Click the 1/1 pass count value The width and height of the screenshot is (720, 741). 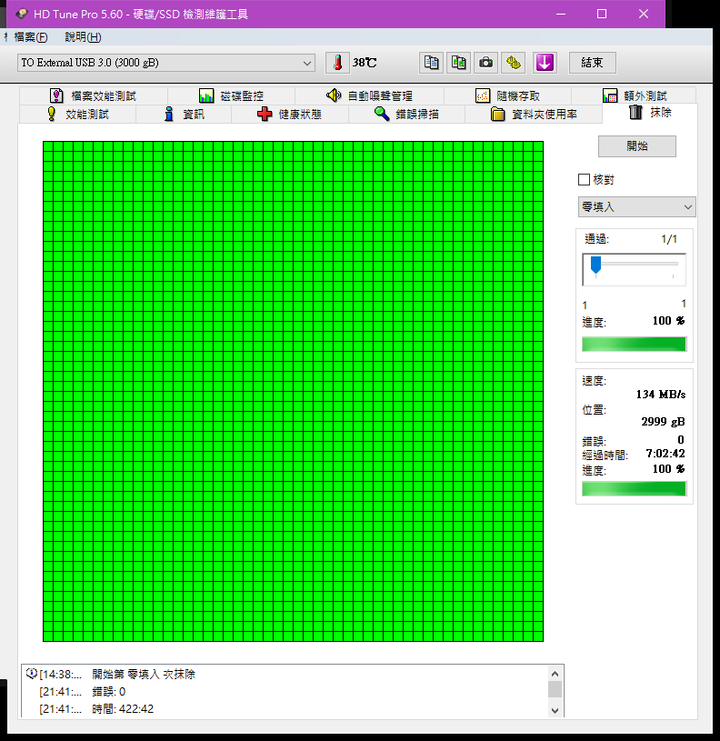pyautogui.click(x=669, y=239)
